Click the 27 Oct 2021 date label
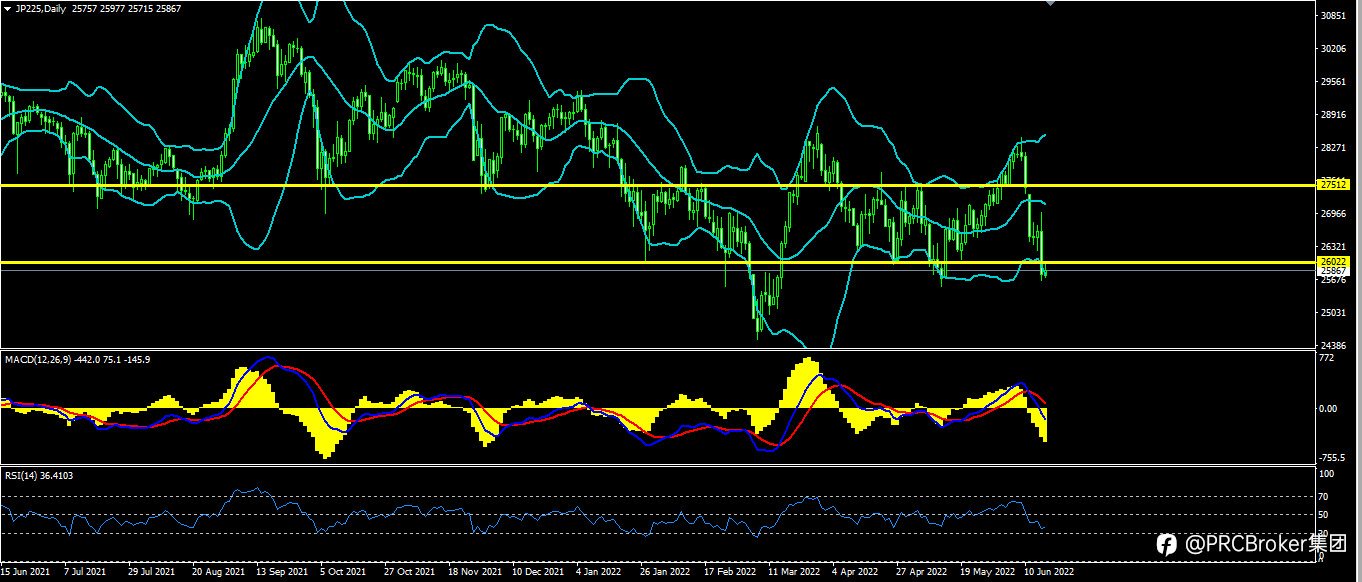 click(410, 573)
